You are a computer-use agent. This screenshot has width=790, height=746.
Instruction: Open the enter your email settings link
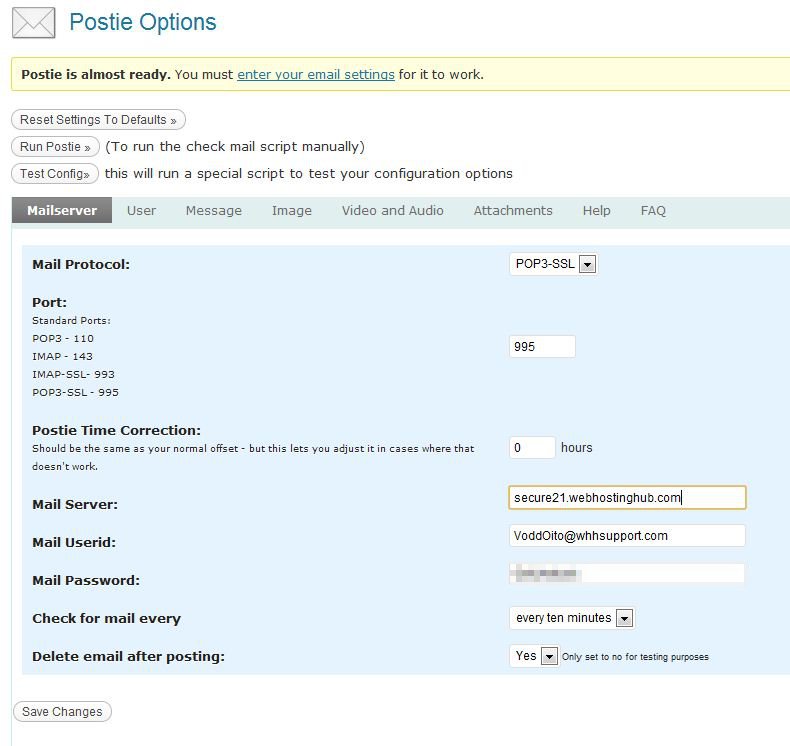315,74
